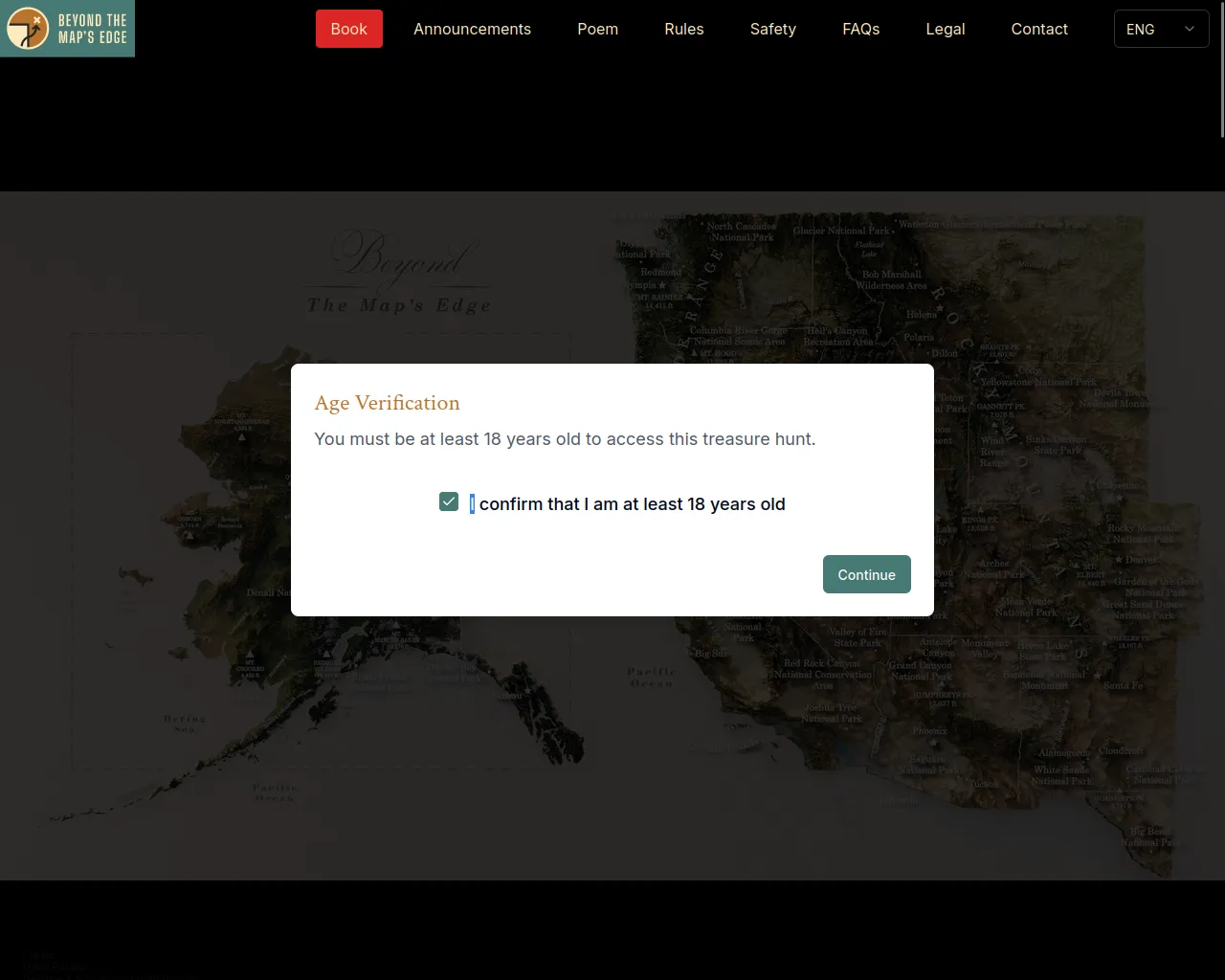Open the Poem page
The height and width of the screenshot is (980, 1225).
[x=598, y=29]
